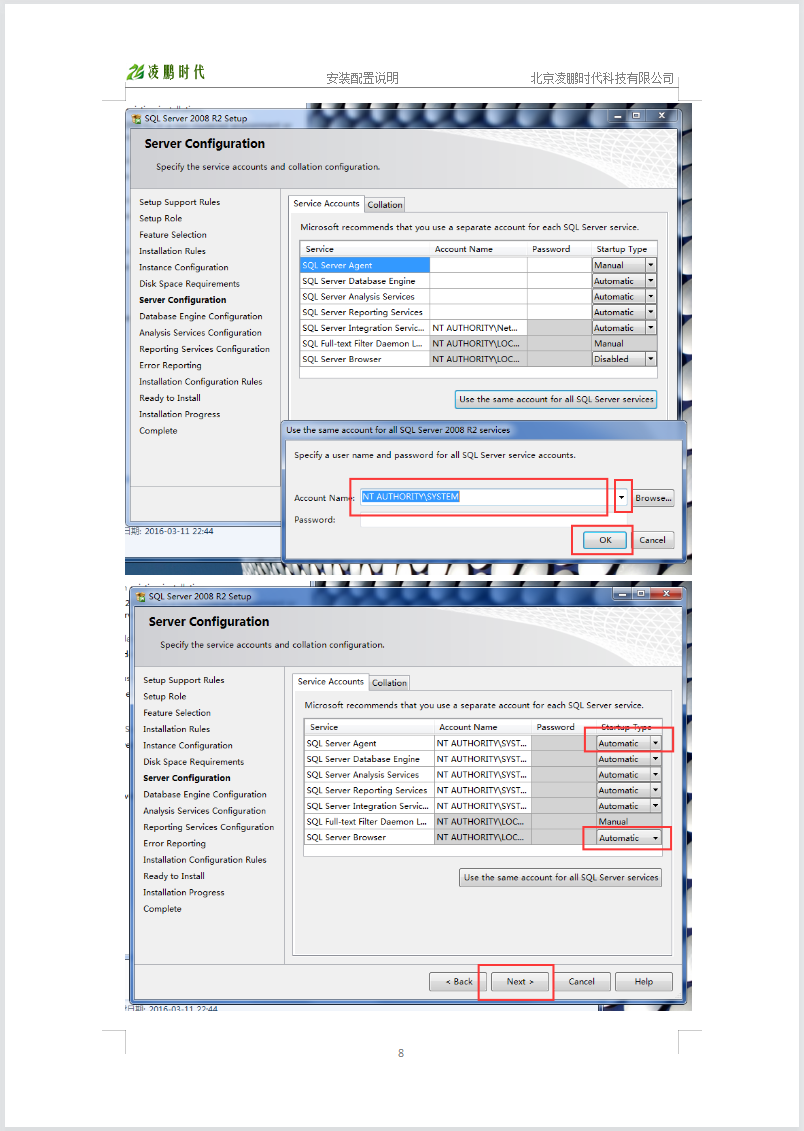Viewport: 804px width, 1131px height.
Task: Click the Browse... button in the account dialog
Action: click(x=653, y=498)
